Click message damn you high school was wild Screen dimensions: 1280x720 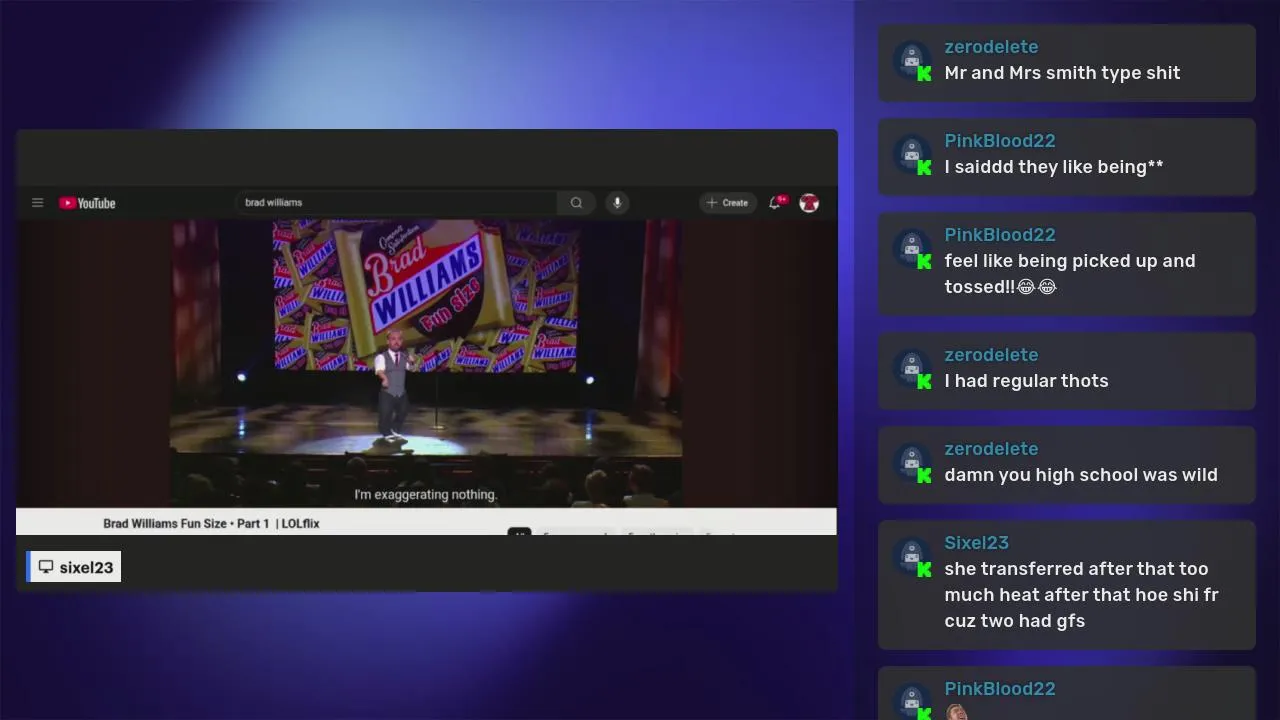1081,475
